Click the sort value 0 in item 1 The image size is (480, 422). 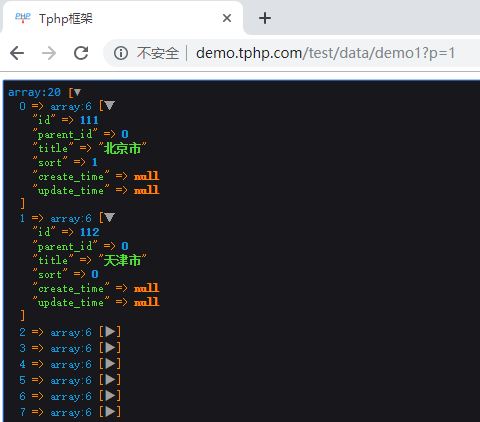click(x=95, y=274)
